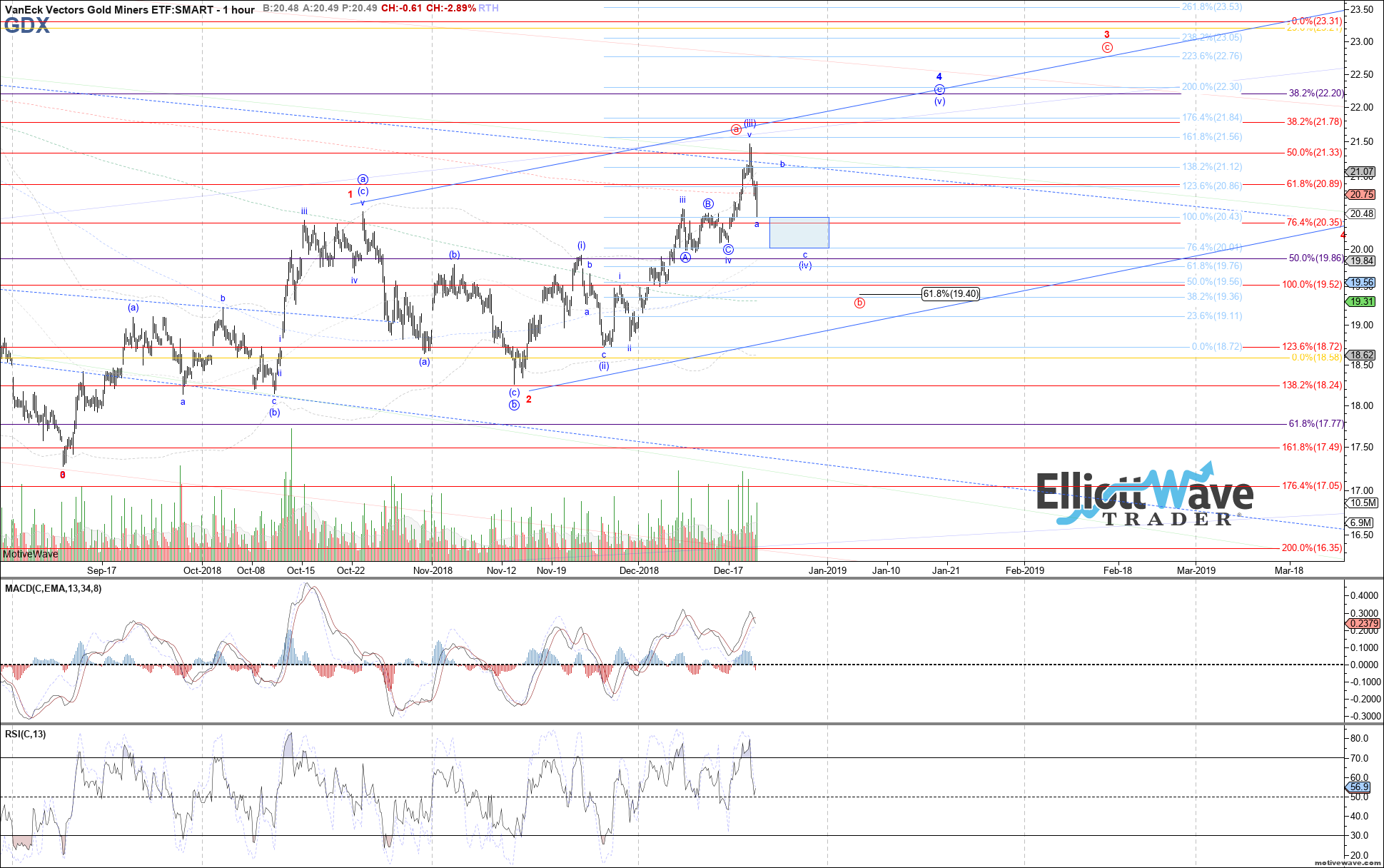Click the Feb-2019 date axis label

click(1024, 570)
